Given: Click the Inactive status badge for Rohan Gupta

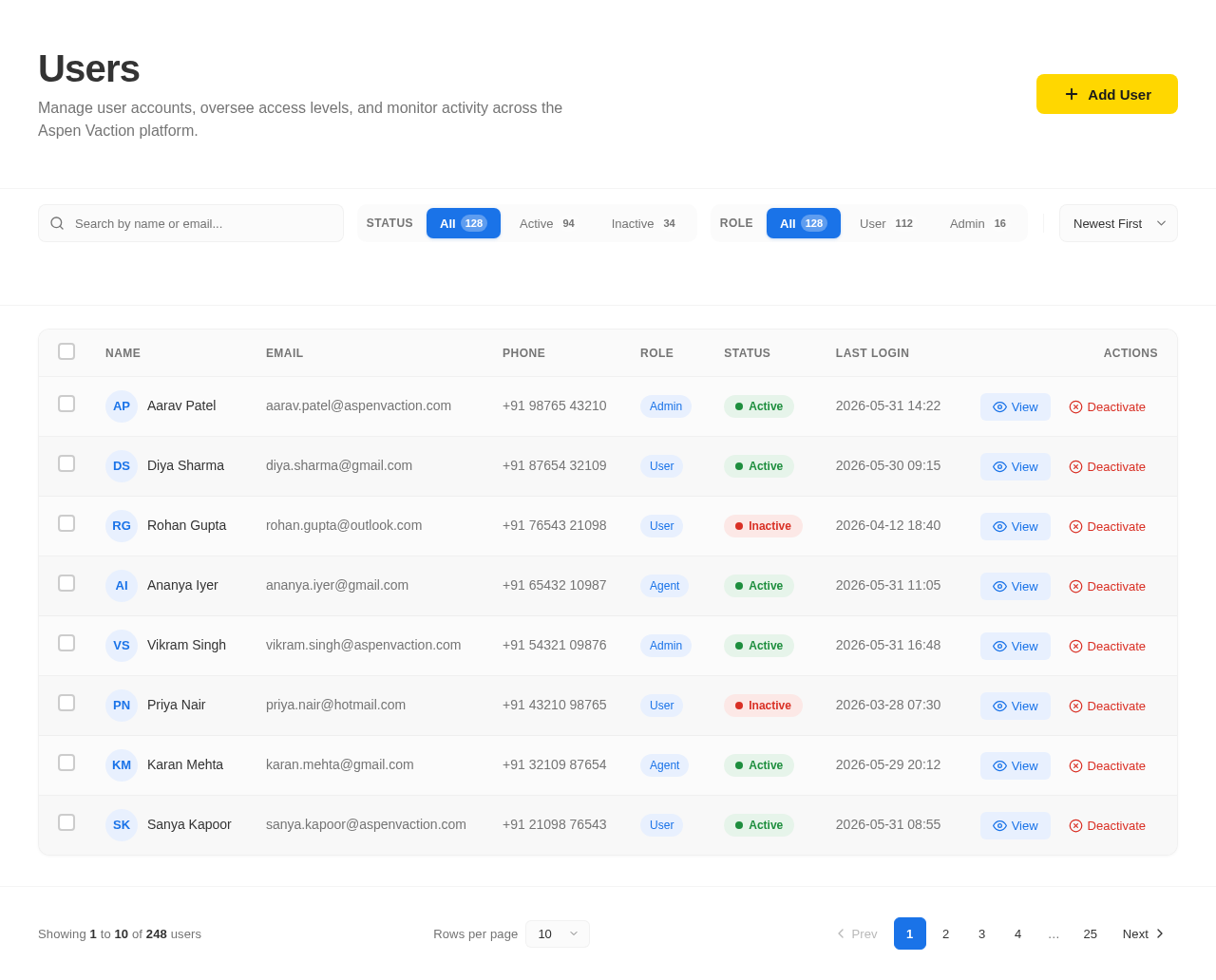Looking at the screenshot, I should (763, 526).
